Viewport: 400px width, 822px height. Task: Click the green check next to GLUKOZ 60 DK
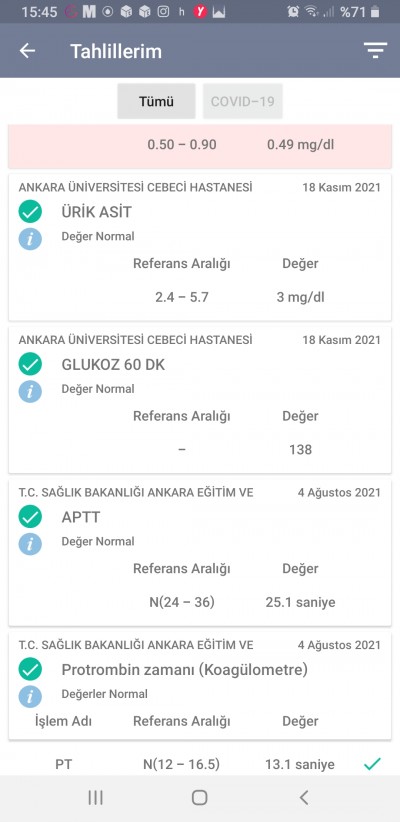pos(30,364)
